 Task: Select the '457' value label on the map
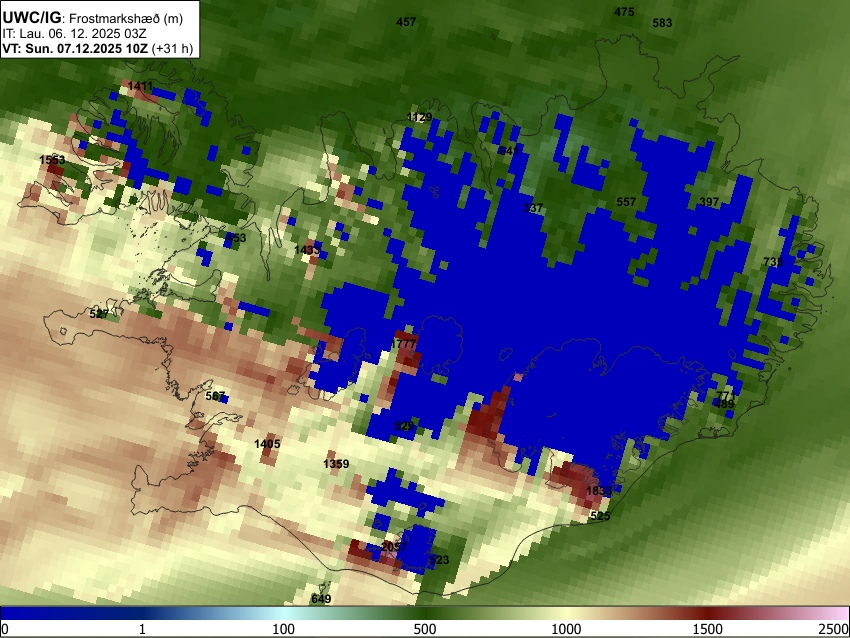pos(406,22)
